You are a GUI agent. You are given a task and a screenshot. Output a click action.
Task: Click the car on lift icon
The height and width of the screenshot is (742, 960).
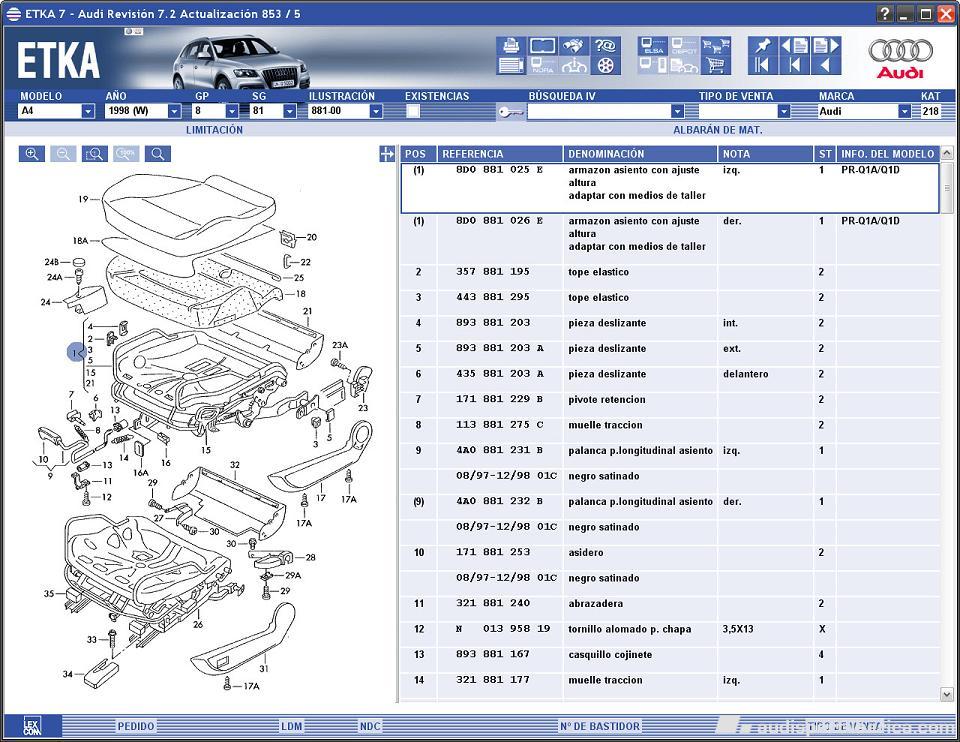(574, 66)
